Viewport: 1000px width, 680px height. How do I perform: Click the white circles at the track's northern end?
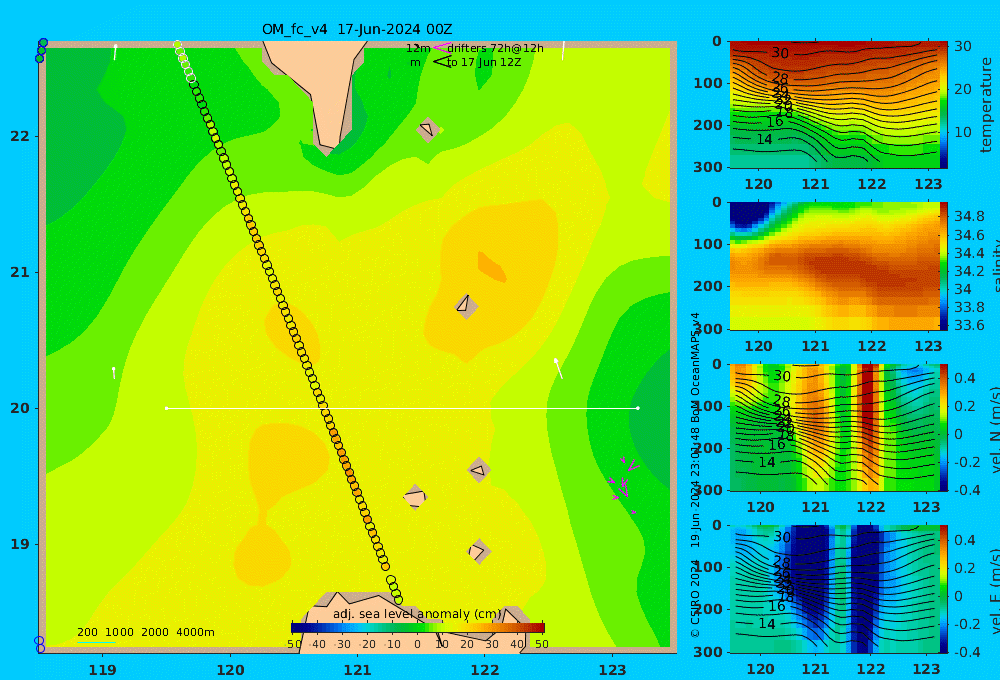(184, 61)
